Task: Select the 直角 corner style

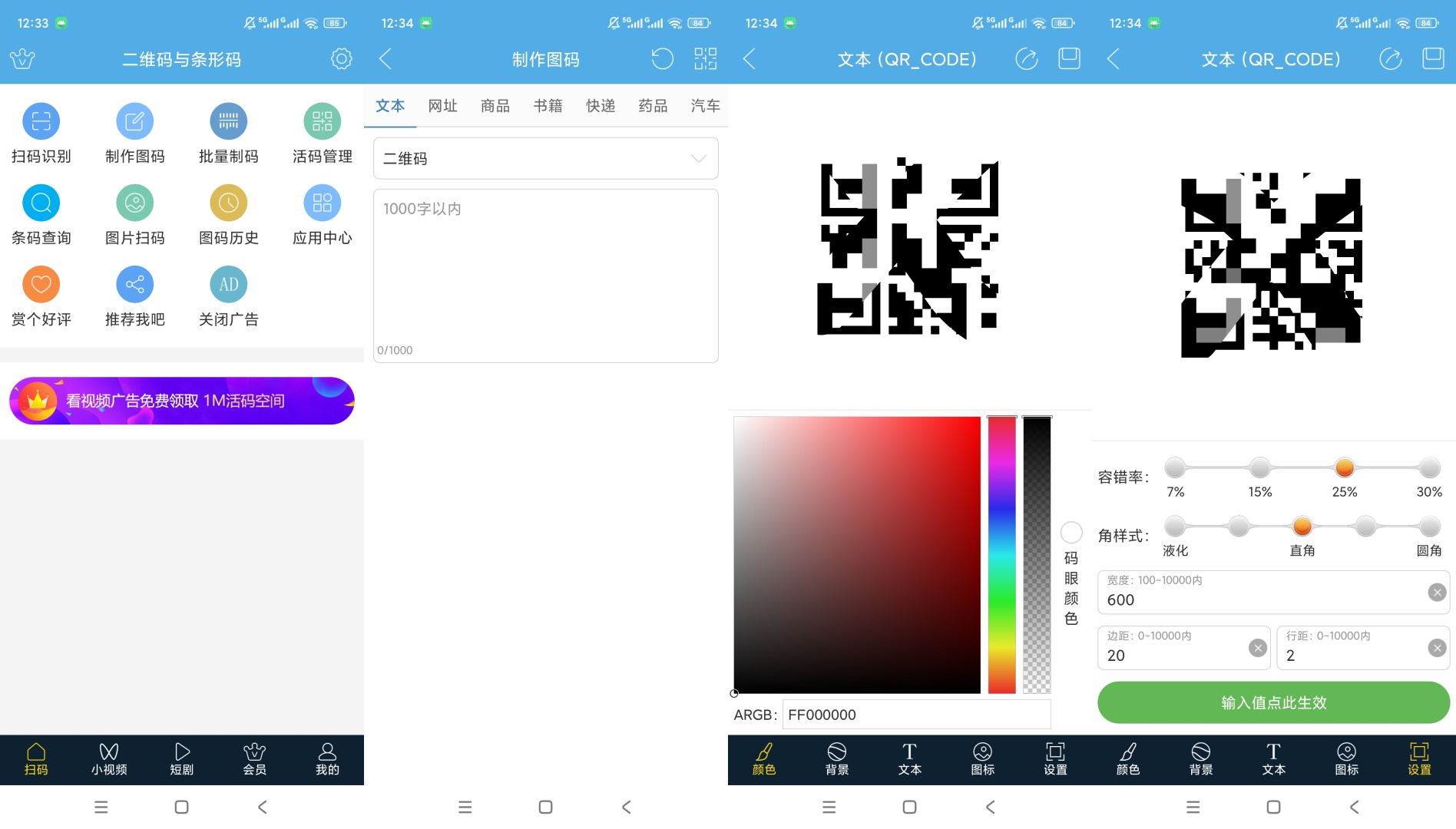Action: [1302, 526]
